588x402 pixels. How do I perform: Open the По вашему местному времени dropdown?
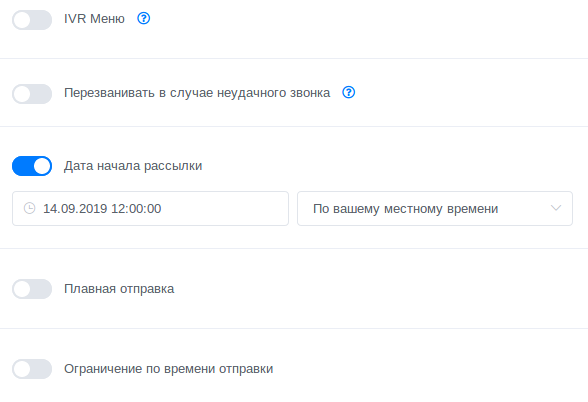pyautogui.click(x=435, y=208)
